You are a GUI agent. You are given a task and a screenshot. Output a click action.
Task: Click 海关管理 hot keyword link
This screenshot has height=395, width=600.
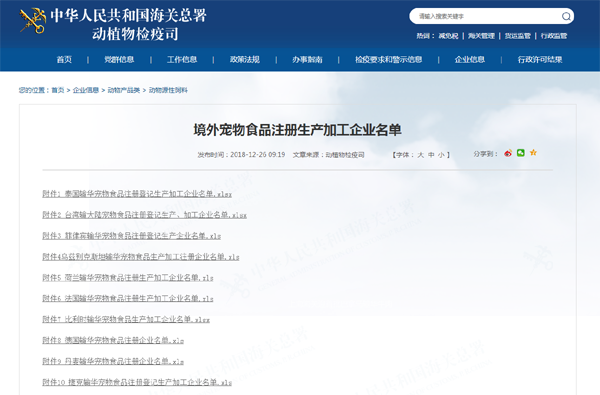coord(481,36)
